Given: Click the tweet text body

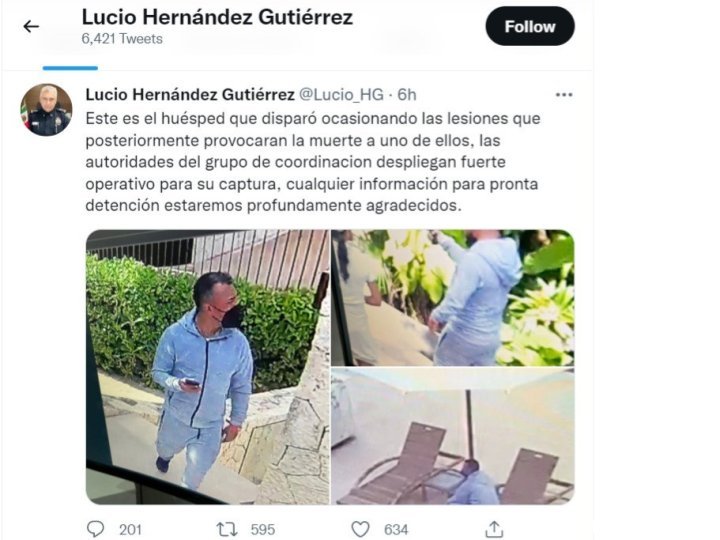Looking at the screenshot, I should (313, 162).
